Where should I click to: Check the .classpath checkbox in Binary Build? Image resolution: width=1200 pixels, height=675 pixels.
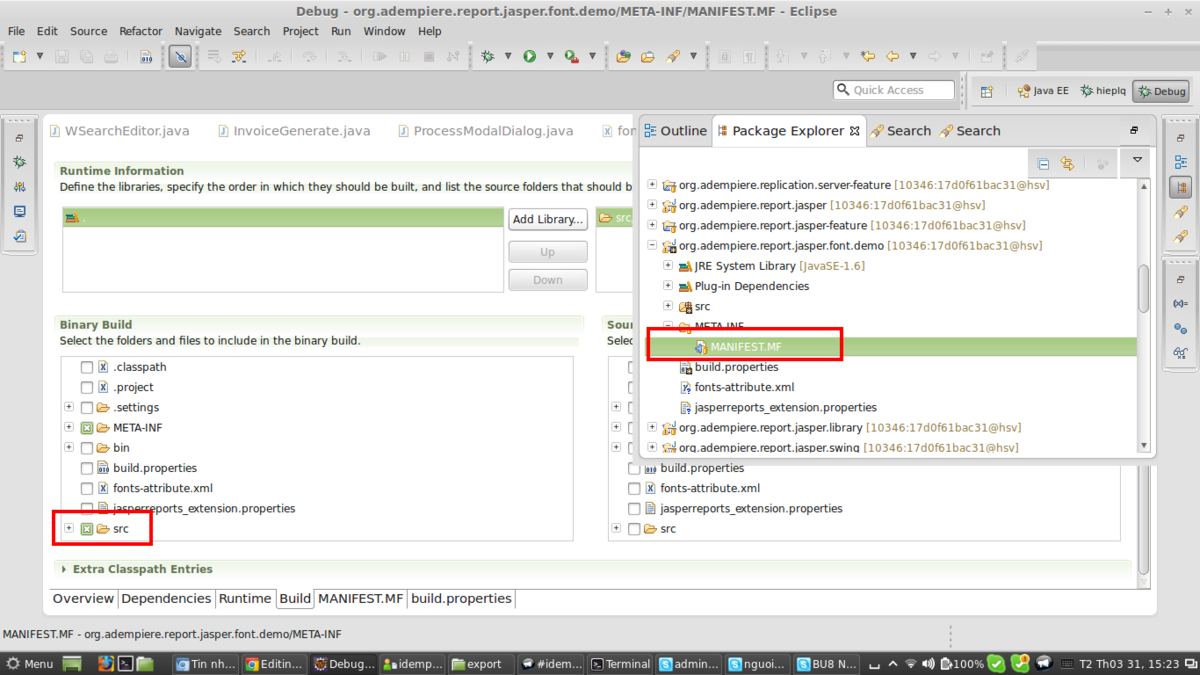(x=87, y=367)
